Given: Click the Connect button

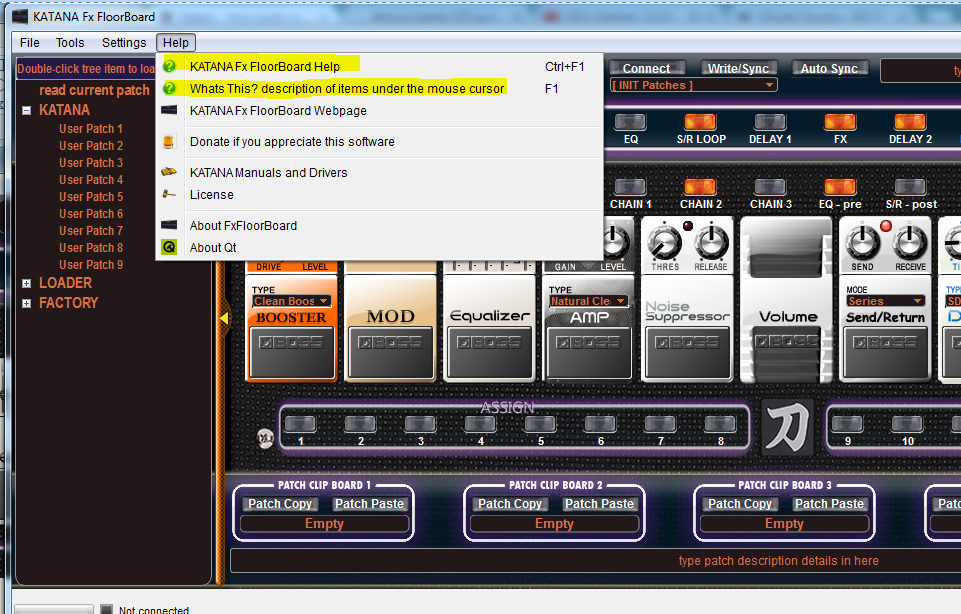Looking at the screenshot, I should click(647, 68).
